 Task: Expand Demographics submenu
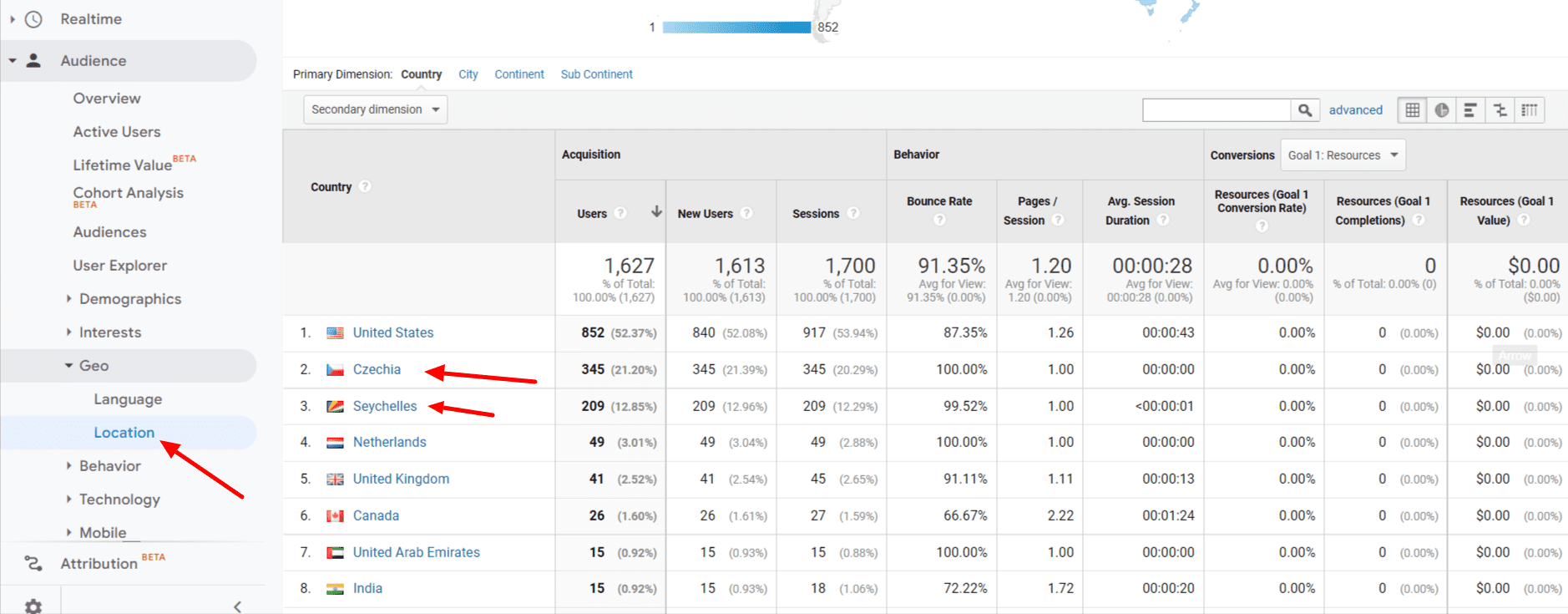[68, 298]
